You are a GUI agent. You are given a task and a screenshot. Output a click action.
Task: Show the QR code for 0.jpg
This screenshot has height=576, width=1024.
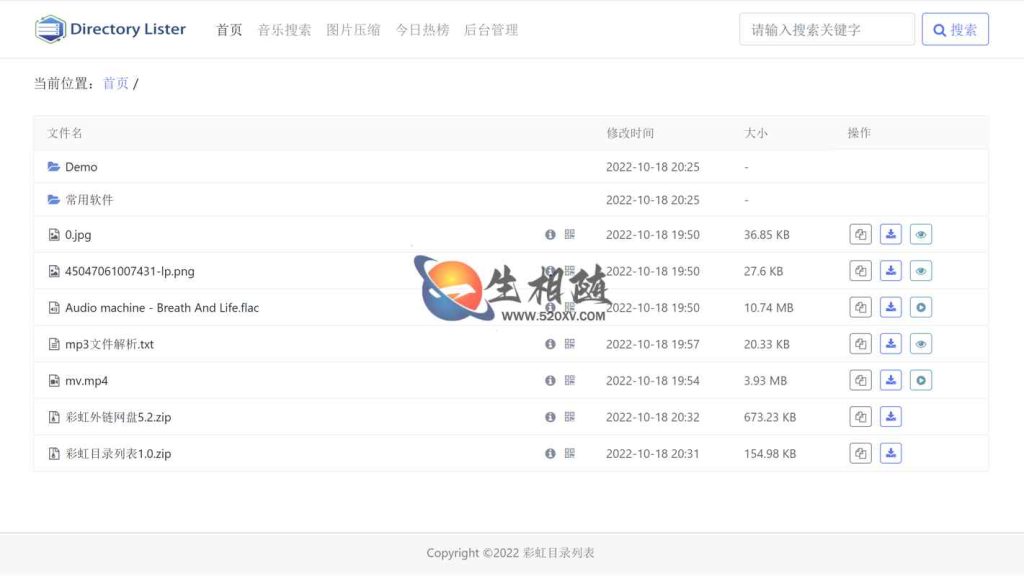point(570,235)
